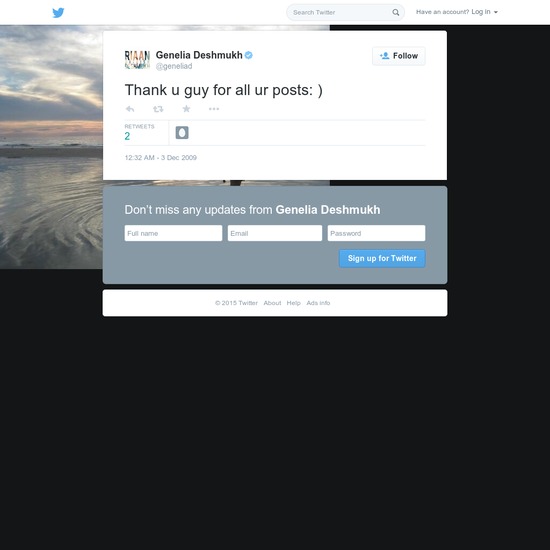Click the Password input field

click(x=376, y=233)
